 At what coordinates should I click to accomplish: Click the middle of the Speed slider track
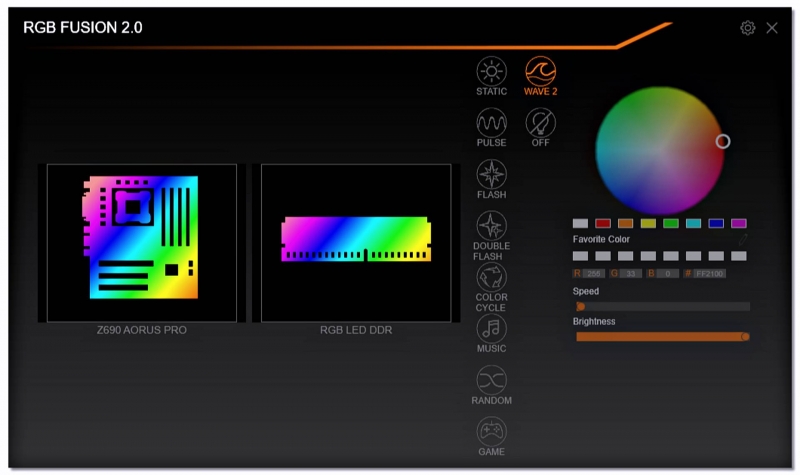click(663, 307)
